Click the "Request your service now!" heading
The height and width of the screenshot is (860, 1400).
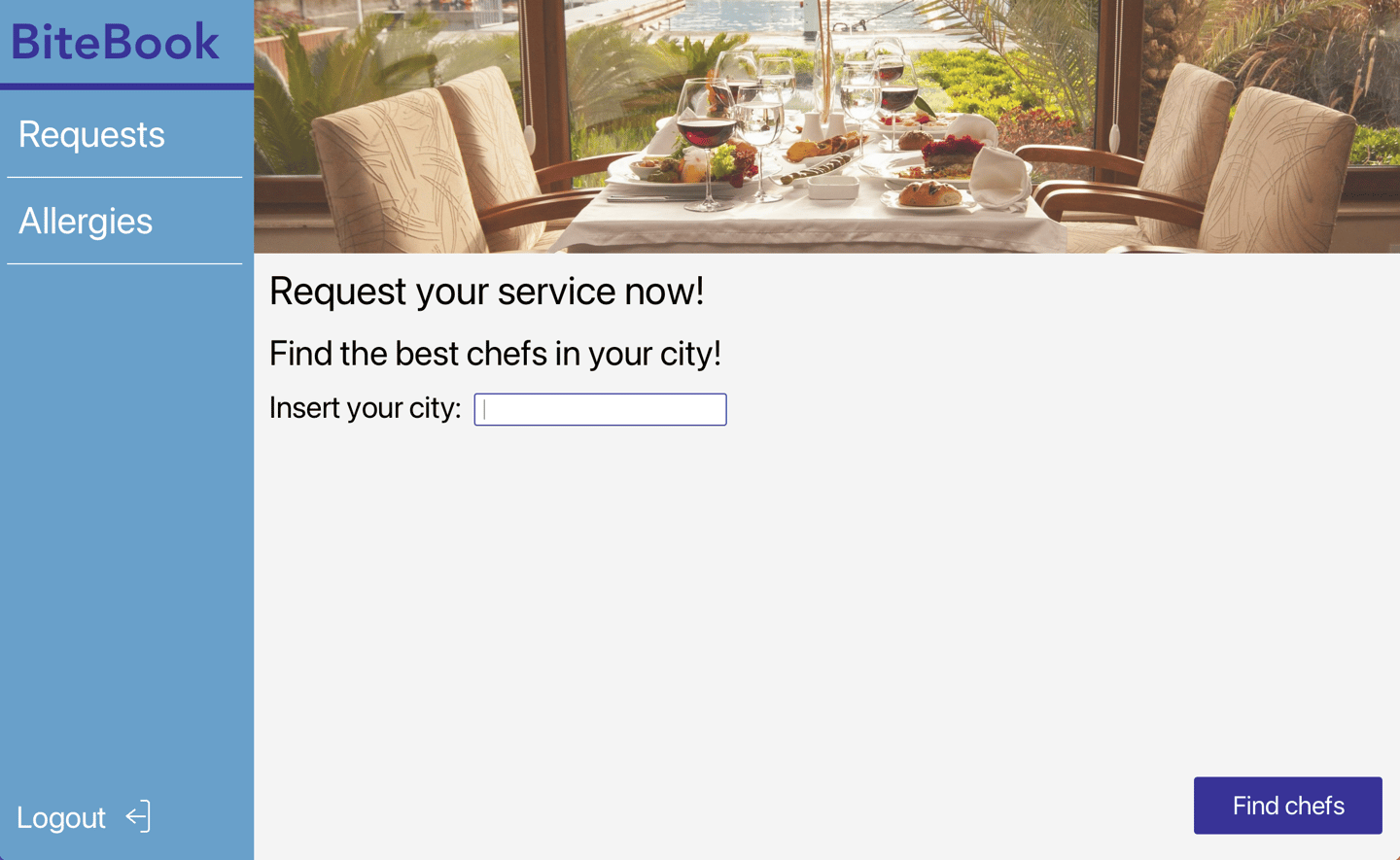(x=486, y=292)
